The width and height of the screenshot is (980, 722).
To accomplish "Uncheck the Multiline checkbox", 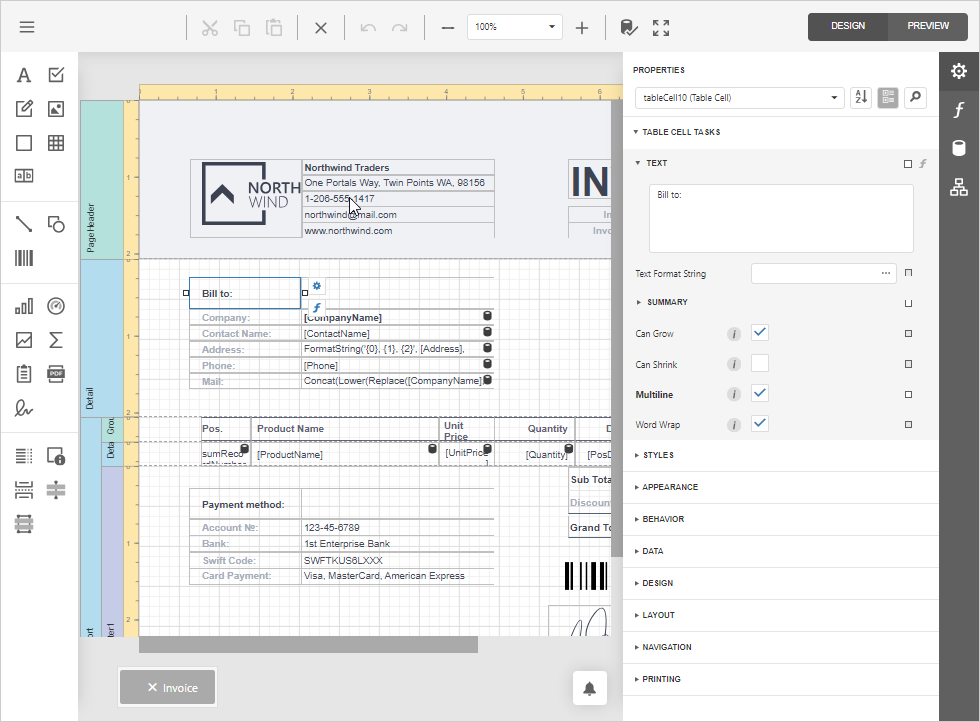I will 760,393.
